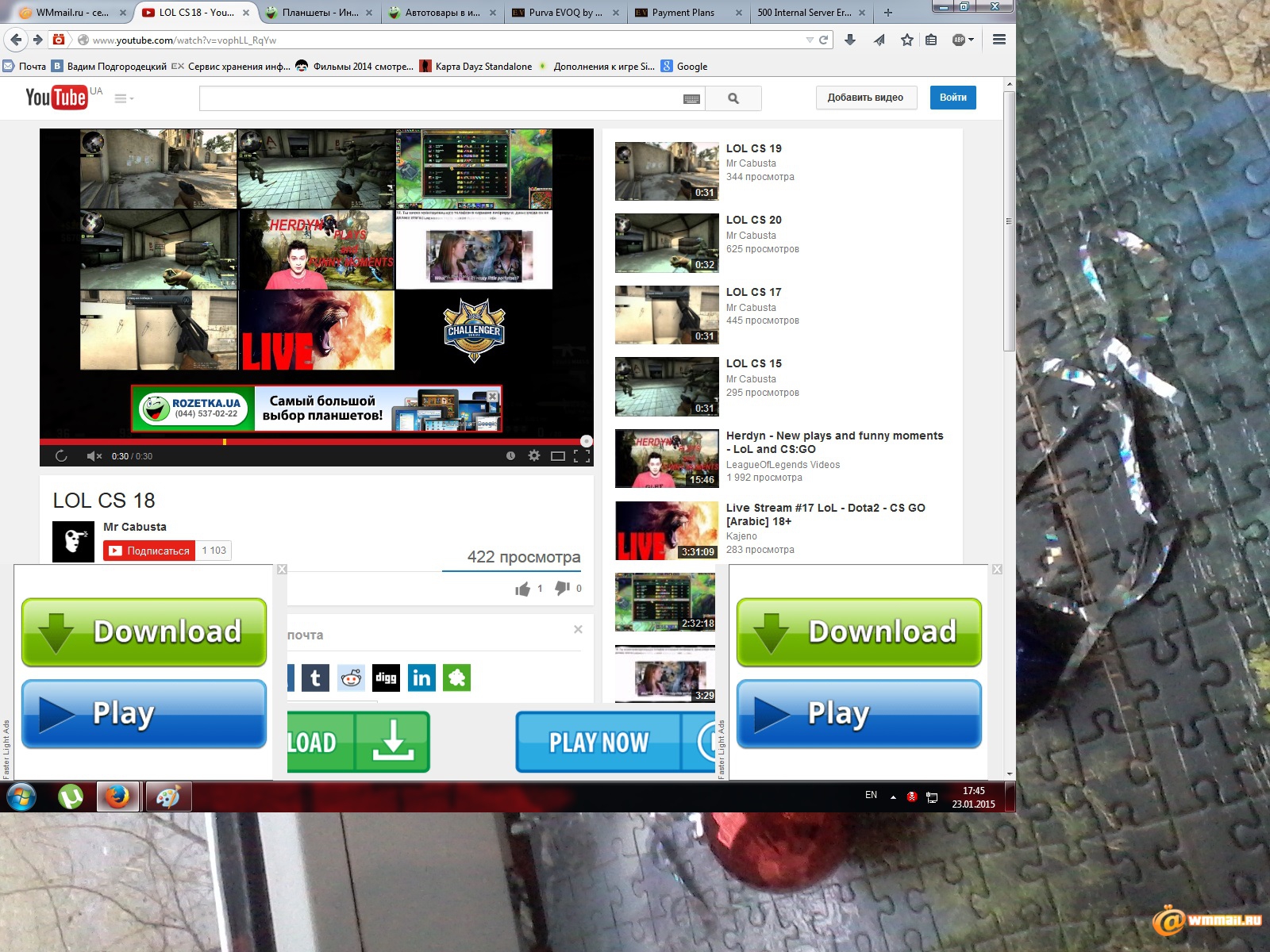Viewport: 1270px width, 952px height.
Task: Click the Войти sign-in button
Action: tap(953, 98)
